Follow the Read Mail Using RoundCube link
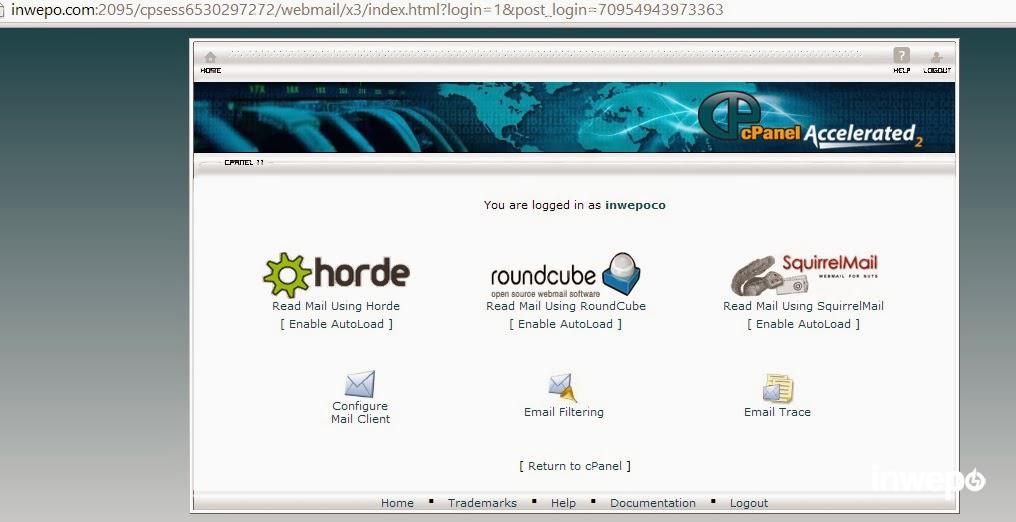Viewport: 1016px width, 522px height. 566,306
